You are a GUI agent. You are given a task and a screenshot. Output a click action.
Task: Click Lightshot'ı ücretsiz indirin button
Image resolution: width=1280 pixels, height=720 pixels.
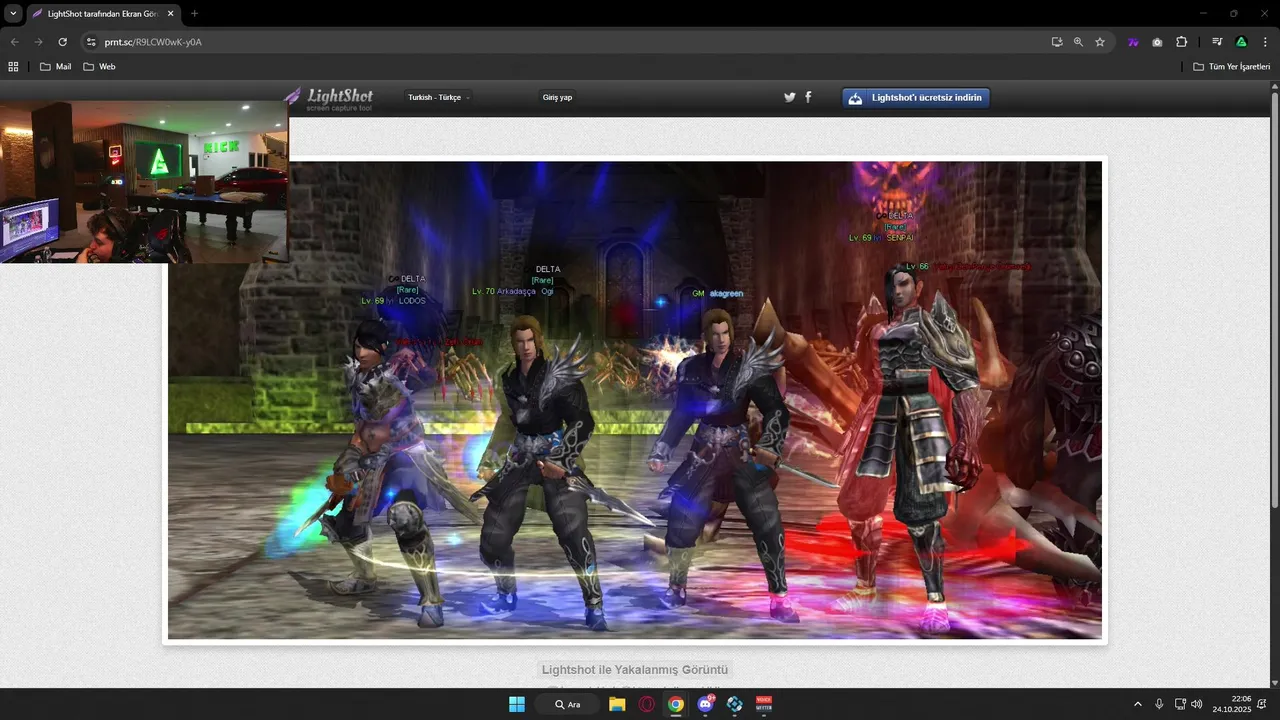tap(916, 98)
